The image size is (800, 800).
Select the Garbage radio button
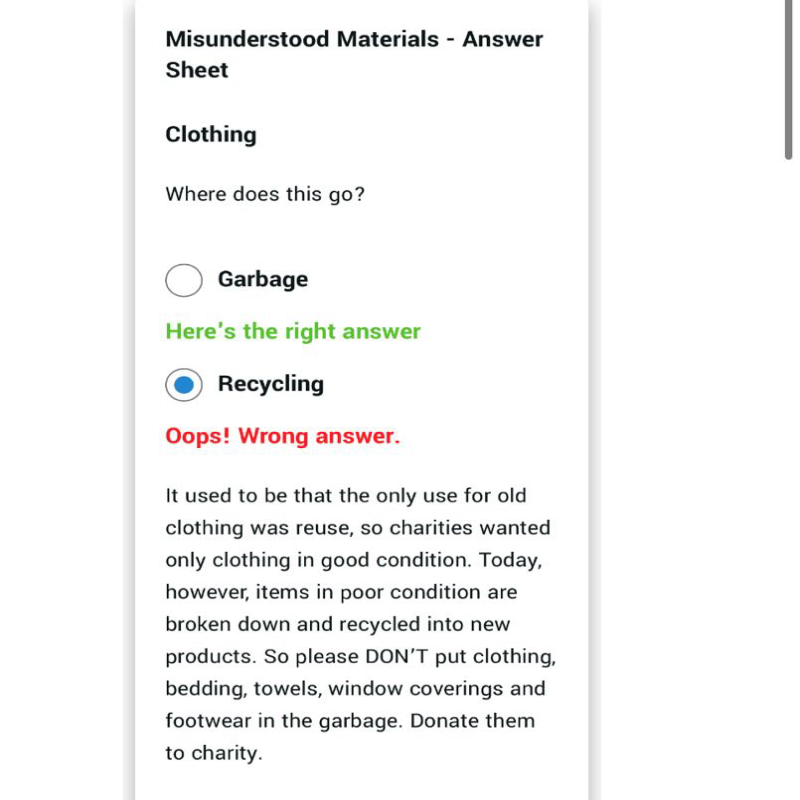(184, 280)
